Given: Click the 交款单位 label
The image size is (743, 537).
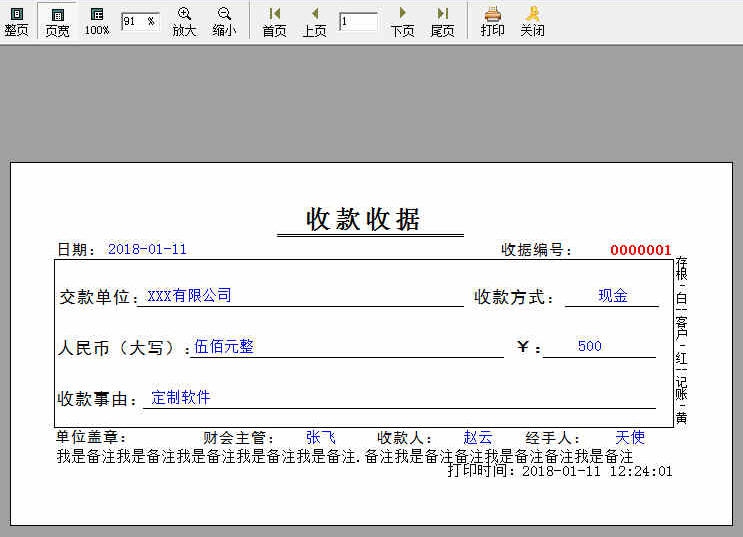Looking at the screenshot, I should 98,297.
